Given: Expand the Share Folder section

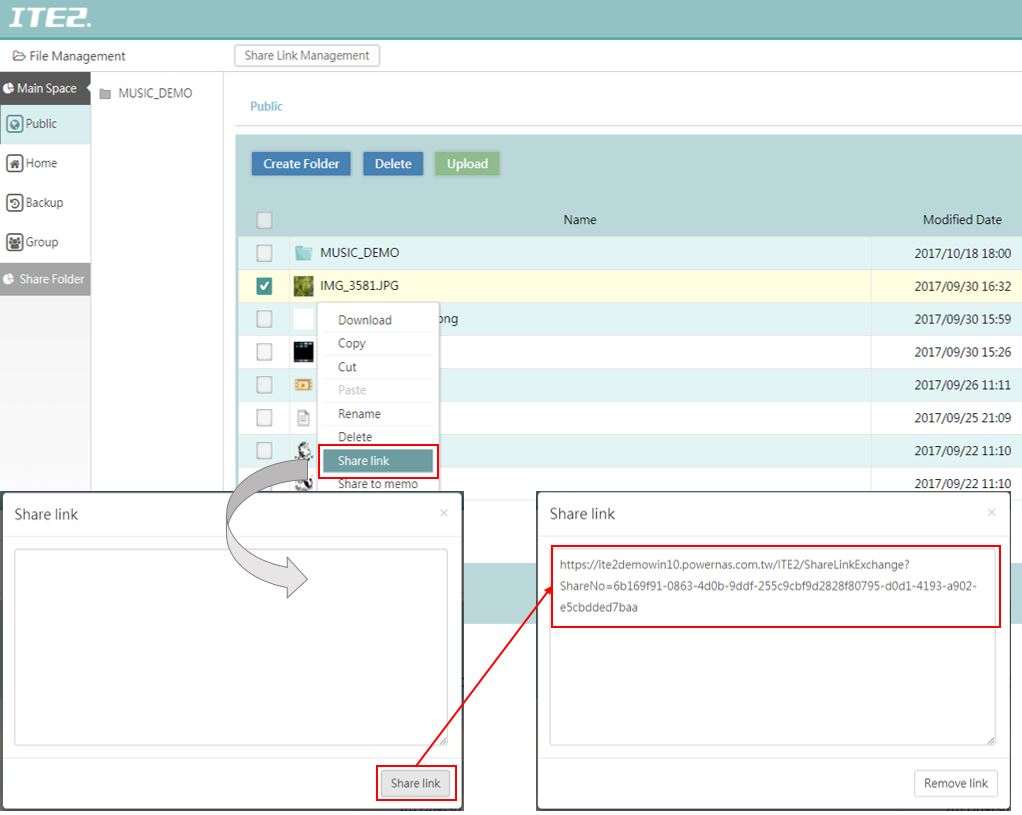Looking at the screenshot, I should tap(45, 279).
